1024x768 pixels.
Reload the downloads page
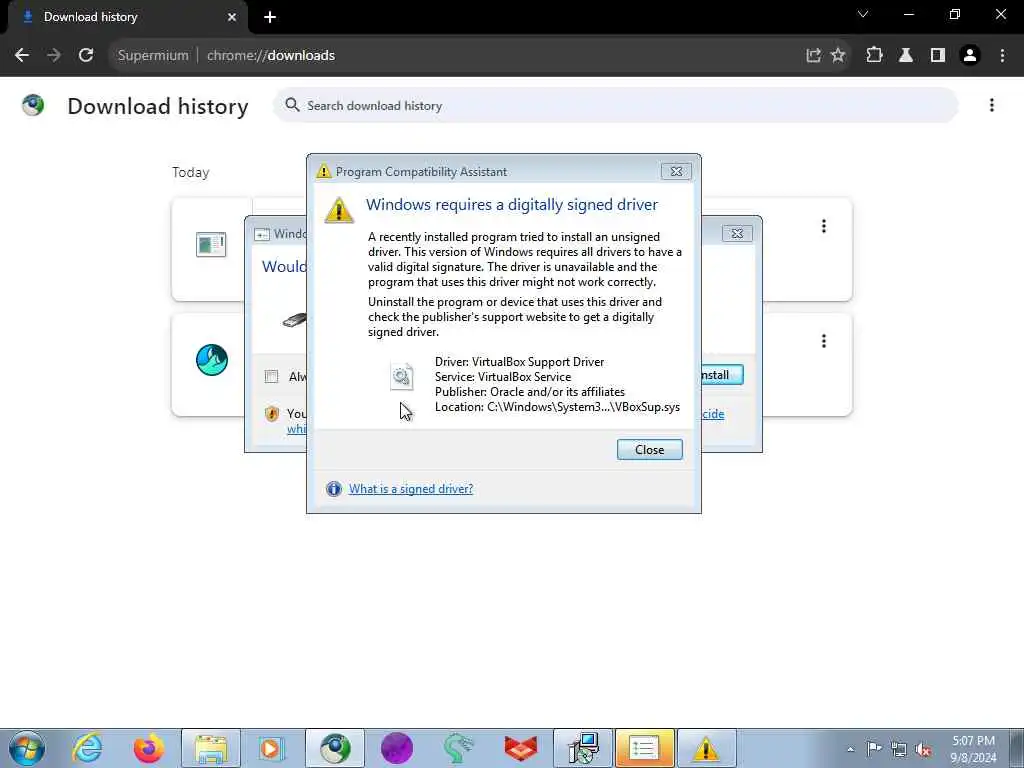click(x=86, y=56)
